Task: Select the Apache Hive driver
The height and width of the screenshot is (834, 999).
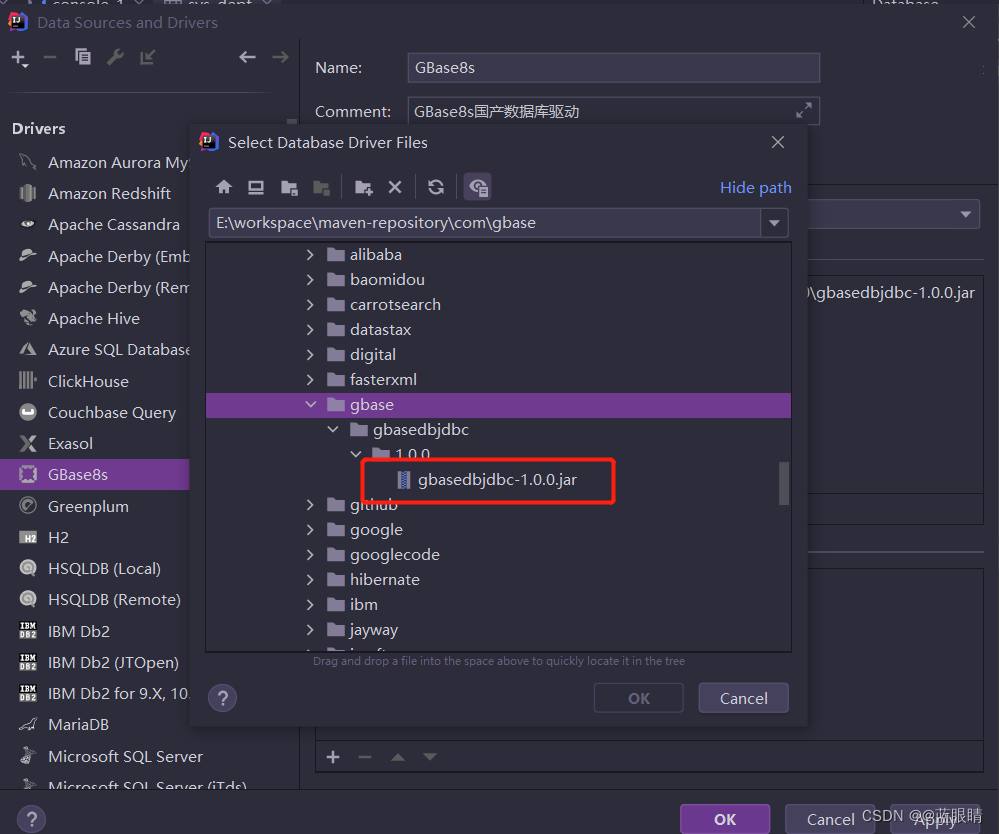Action: (94, 319)
